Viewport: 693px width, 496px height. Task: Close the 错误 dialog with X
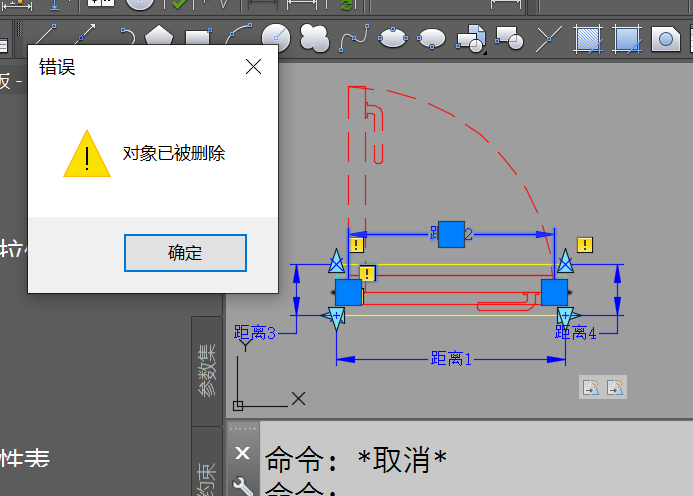tap(253, 68)
